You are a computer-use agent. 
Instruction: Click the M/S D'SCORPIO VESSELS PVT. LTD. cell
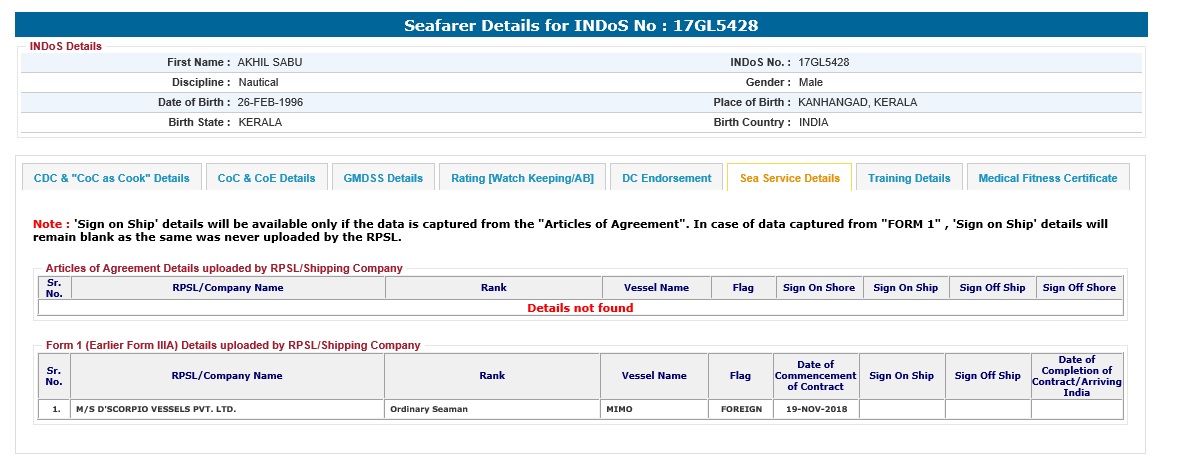227,409
